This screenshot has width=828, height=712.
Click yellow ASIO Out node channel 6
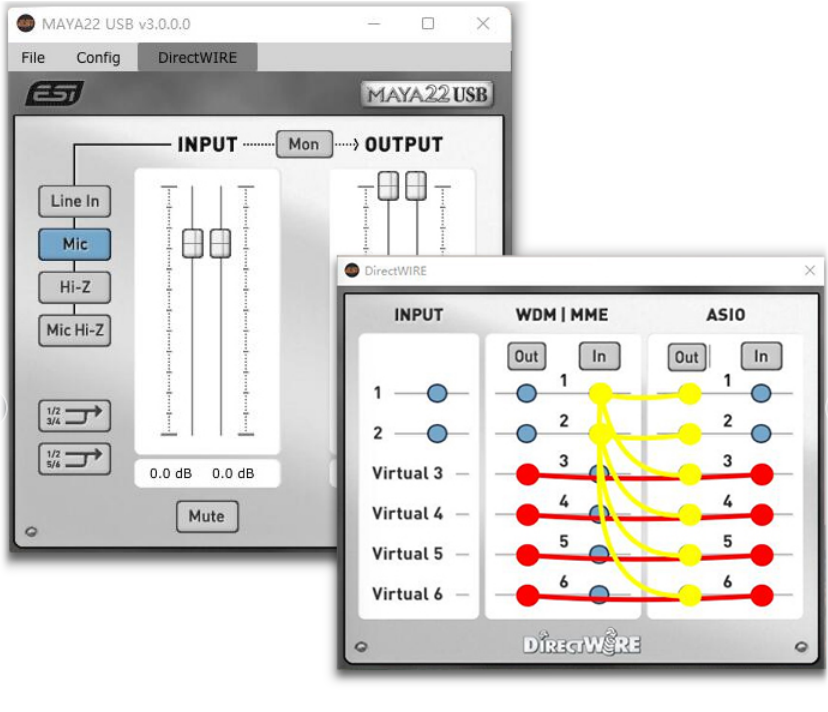690,596
